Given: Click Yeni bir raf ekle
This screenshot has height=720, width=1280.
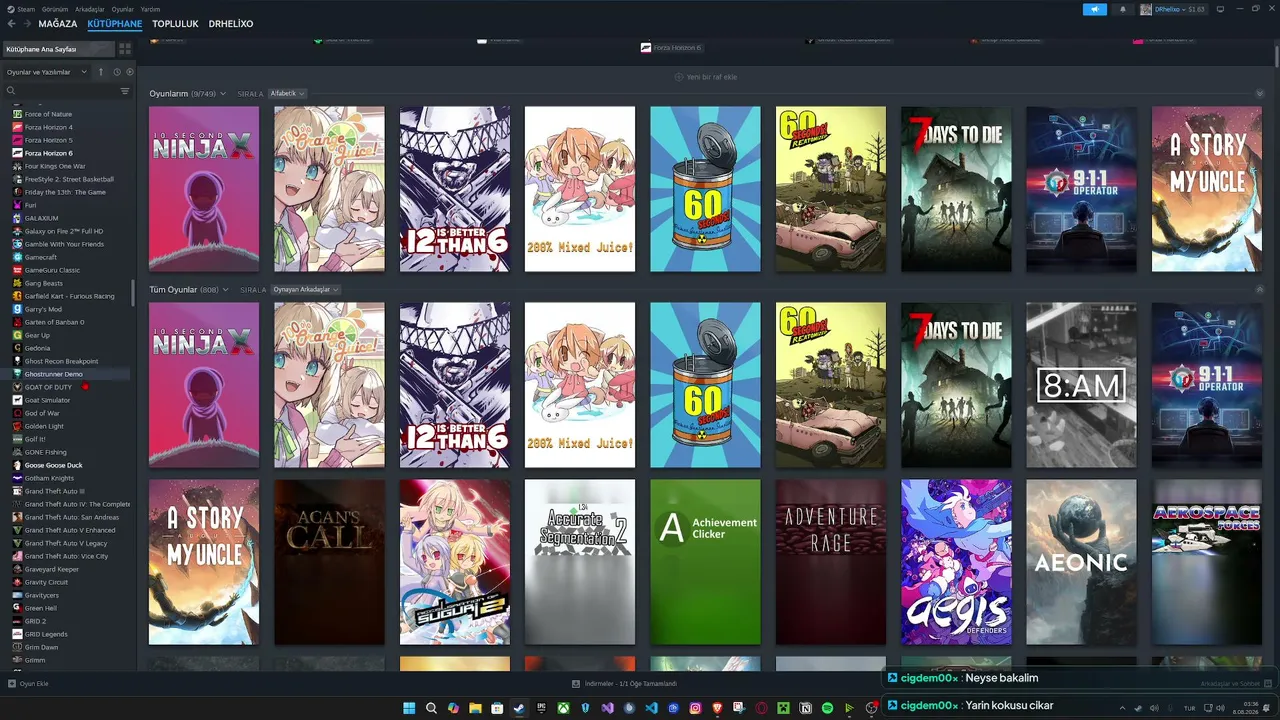Looking at the screenshot, I should (x=706, y=76).
